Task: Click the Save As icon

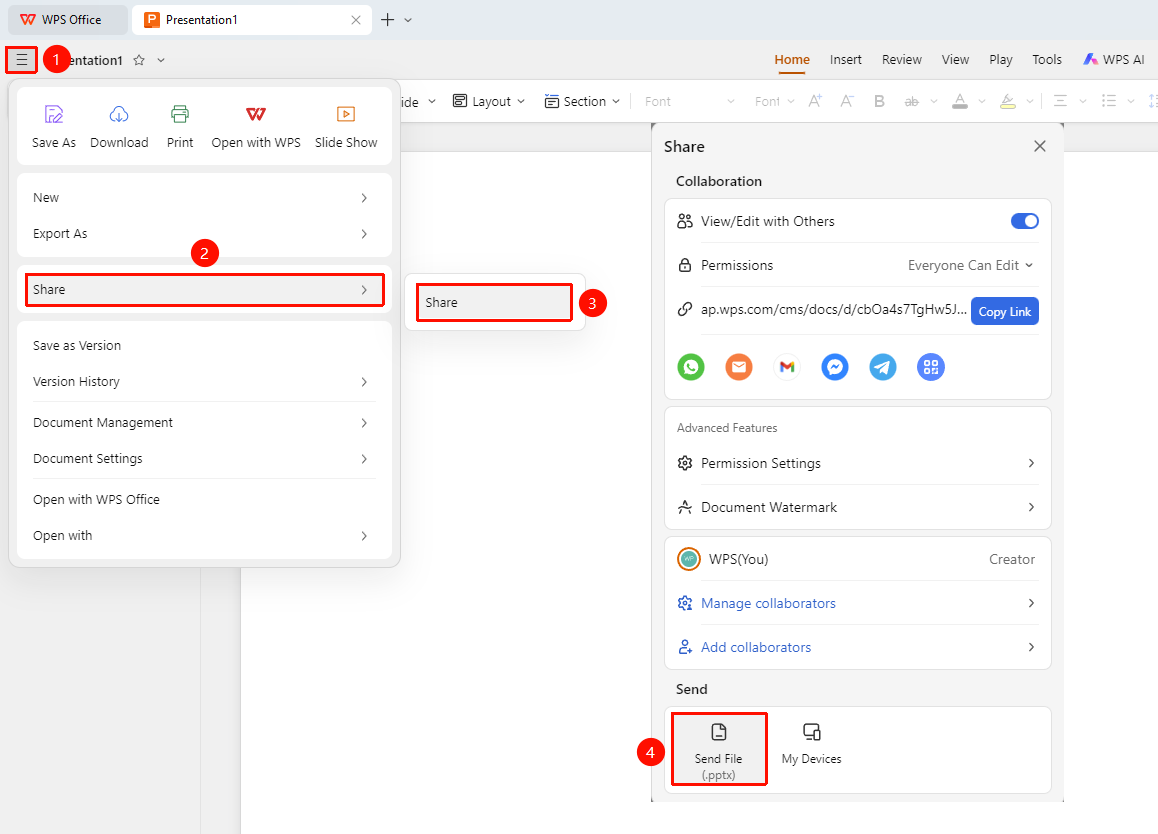Action: 54,114
